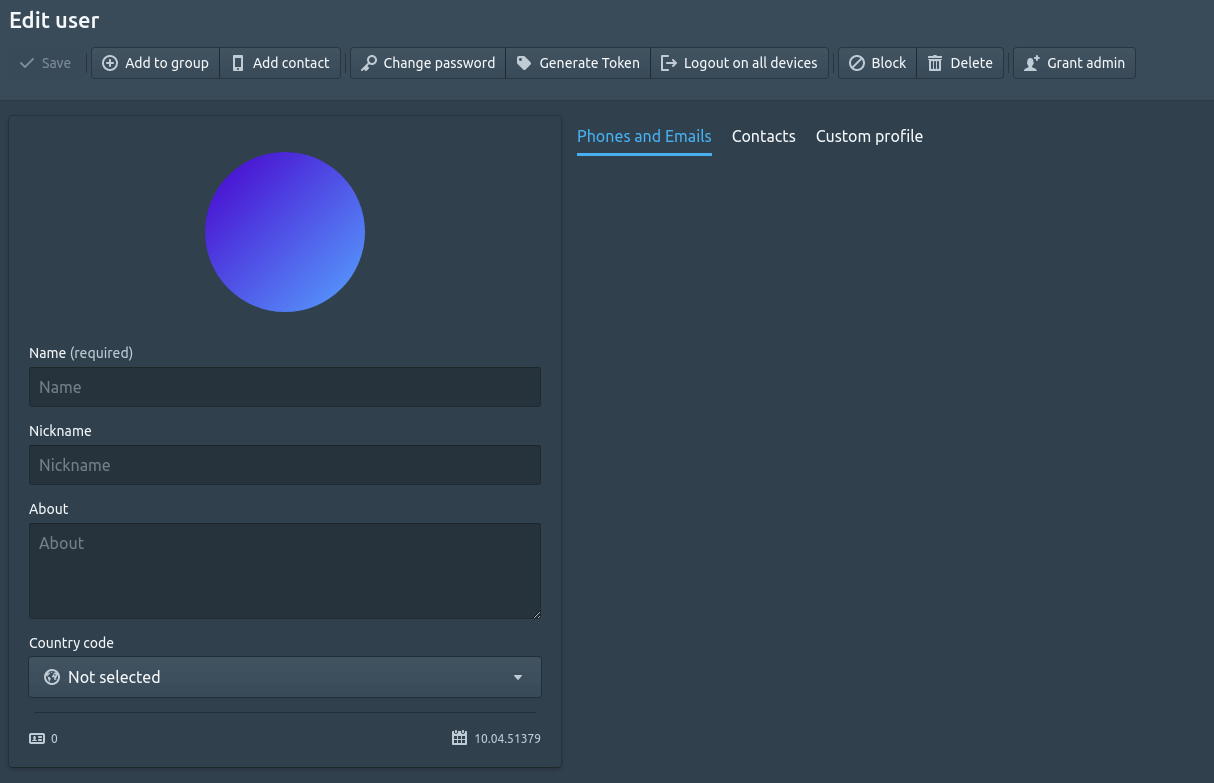
Task: Delete the user with the Delete button
Action: coord(960,63)
